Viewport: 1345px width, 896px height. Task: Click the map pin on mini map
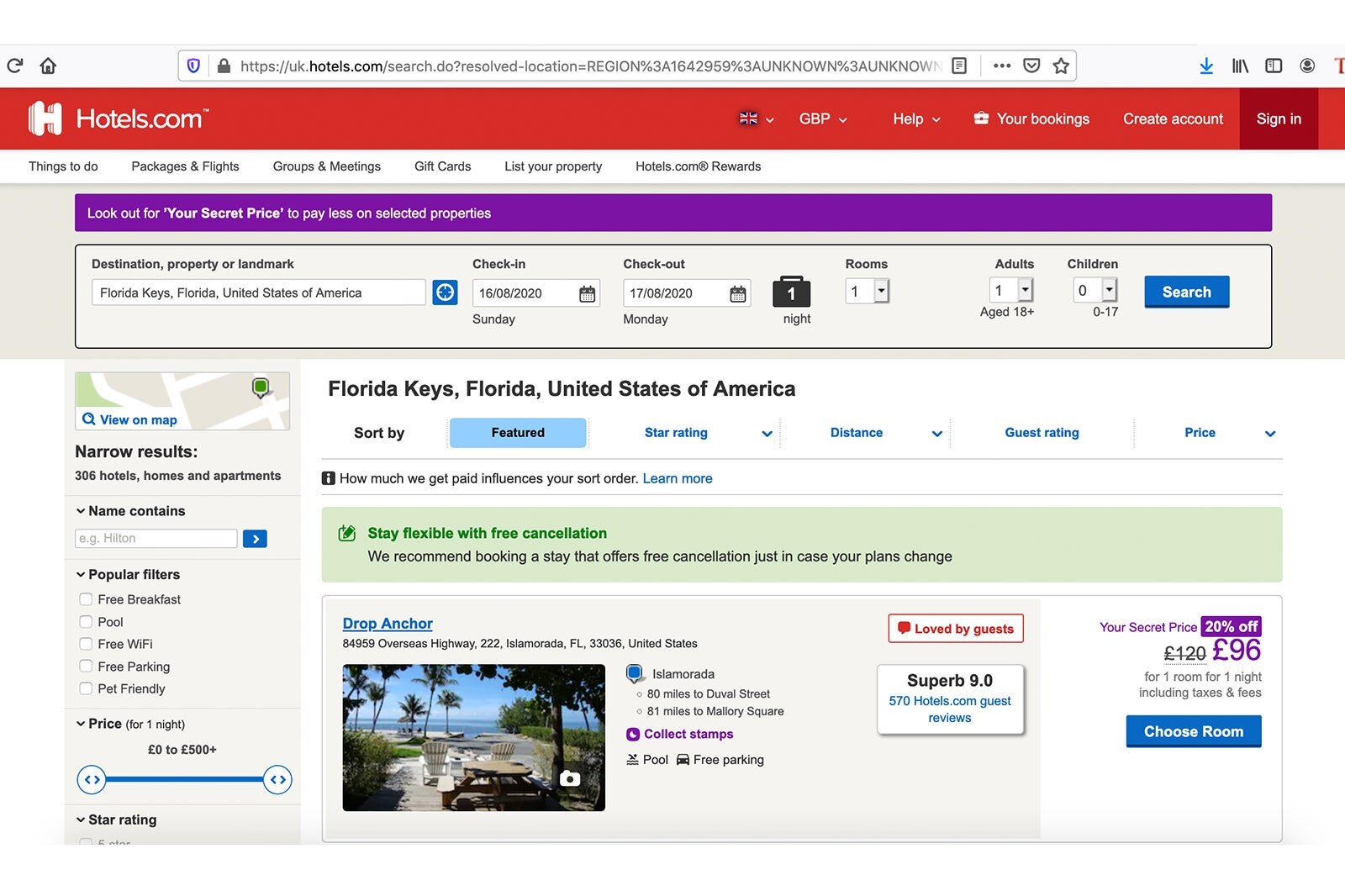click(x=261, y=387)
